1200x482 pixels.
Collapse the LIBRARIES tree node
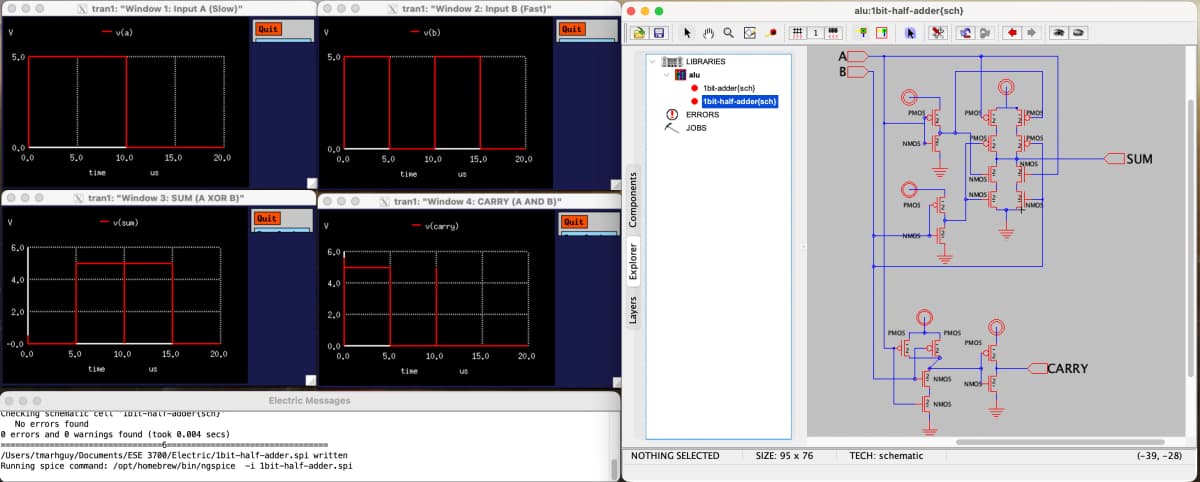[652, 62]
